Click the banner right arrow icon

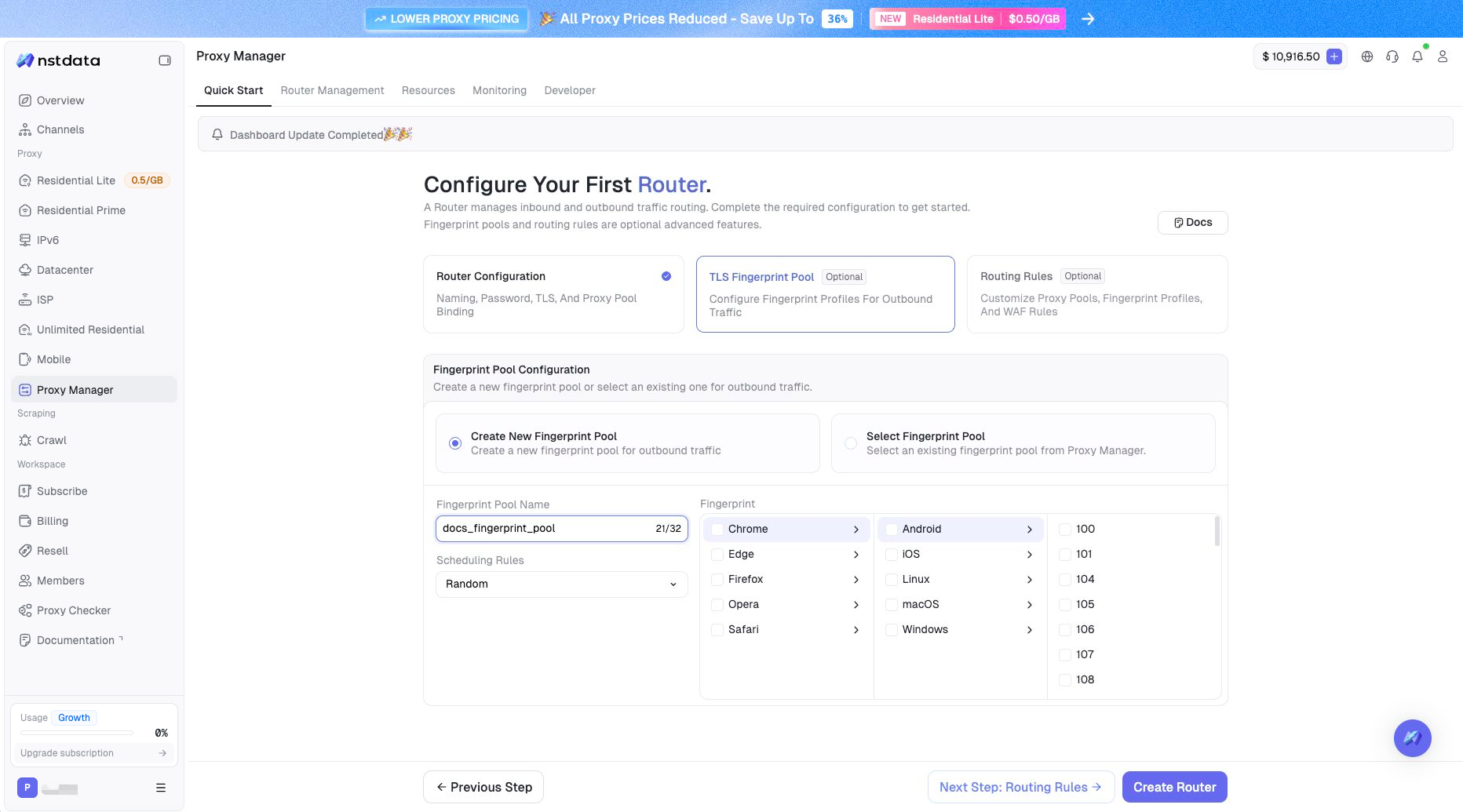(1088, 19)
